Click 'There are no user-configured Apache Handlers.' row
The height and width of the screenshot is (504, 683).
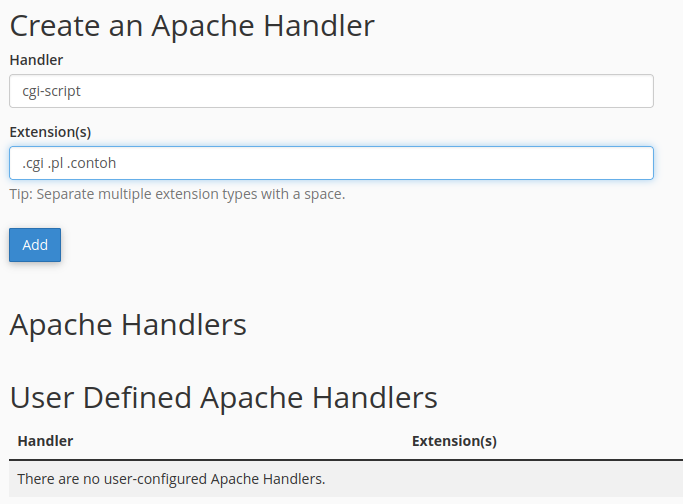tap(346, 479)
